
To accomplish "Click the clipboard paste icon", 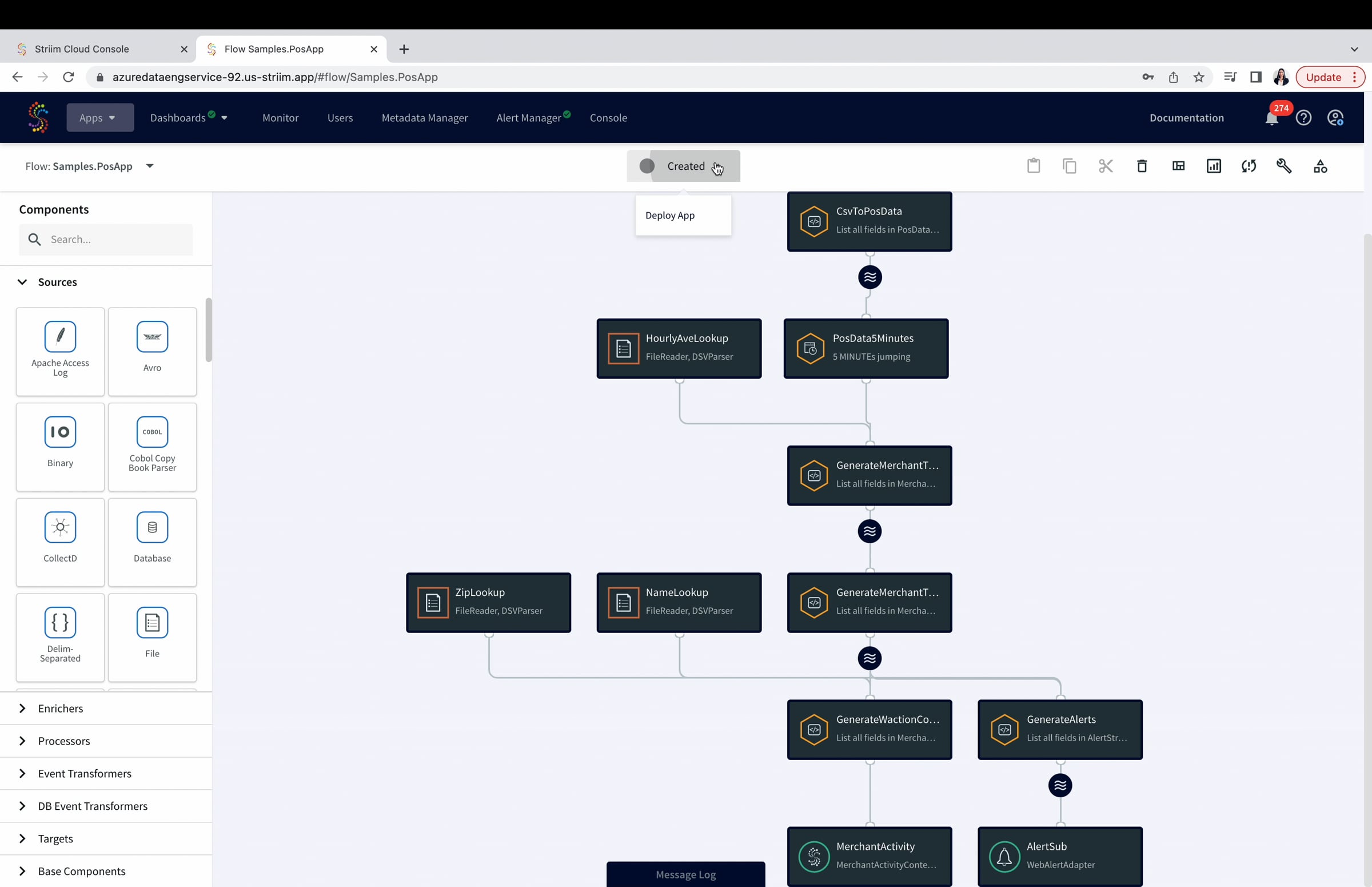I will tap(1034, 166).
